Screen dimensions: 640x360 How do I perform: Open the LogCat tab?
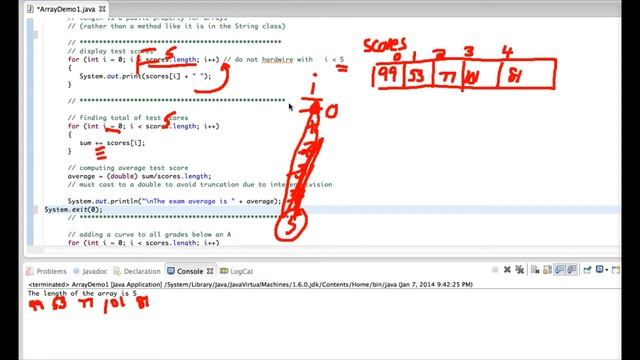(x=237, y=271)
